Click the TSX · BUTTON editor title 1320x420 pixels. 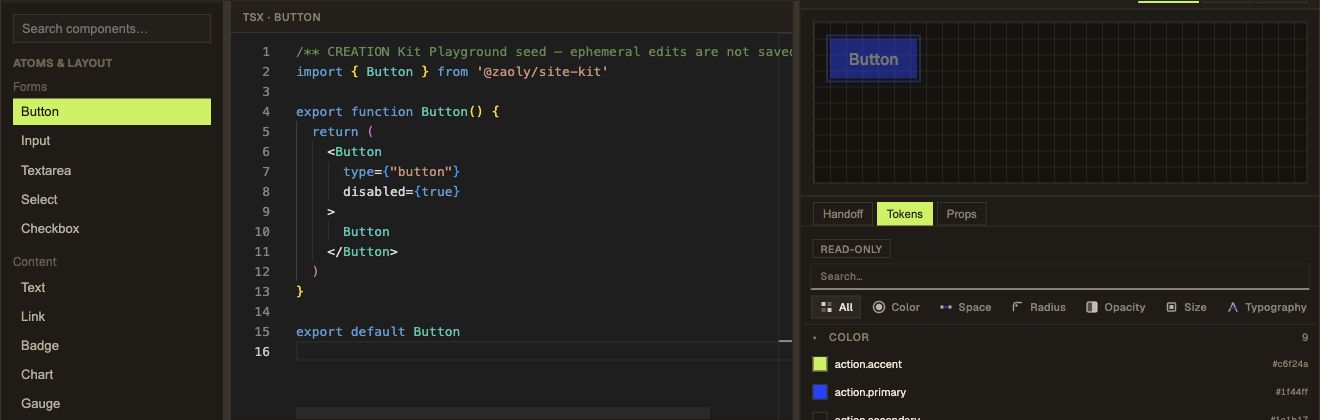point(281,17)
